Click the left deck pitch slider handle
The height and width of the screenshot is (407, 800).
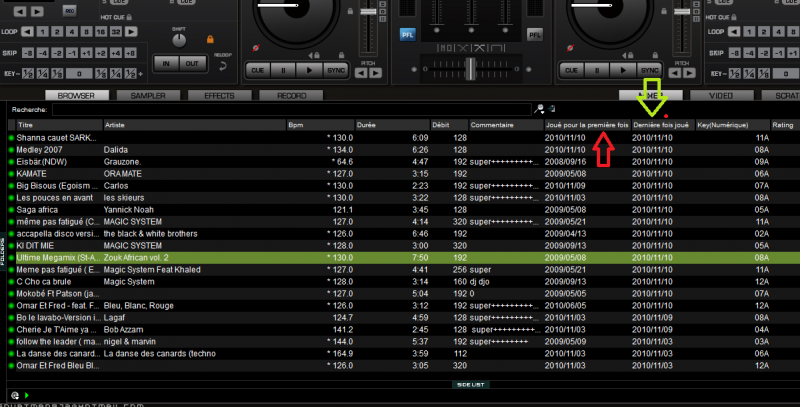[368, 11]
